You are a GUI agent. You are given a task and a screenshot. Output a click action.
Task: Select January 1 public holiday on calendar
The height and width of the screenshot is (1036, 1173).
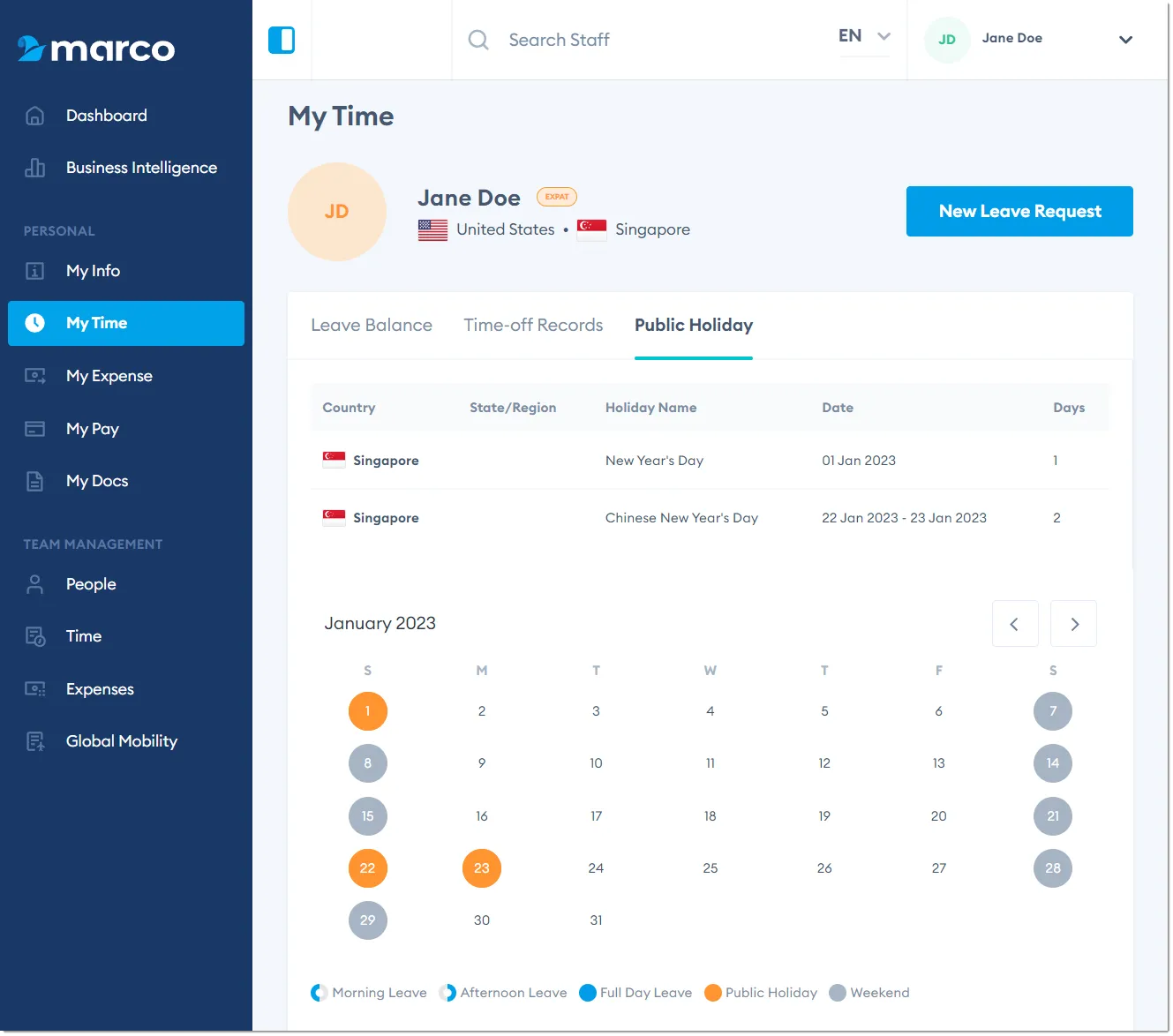pos(368,711)
